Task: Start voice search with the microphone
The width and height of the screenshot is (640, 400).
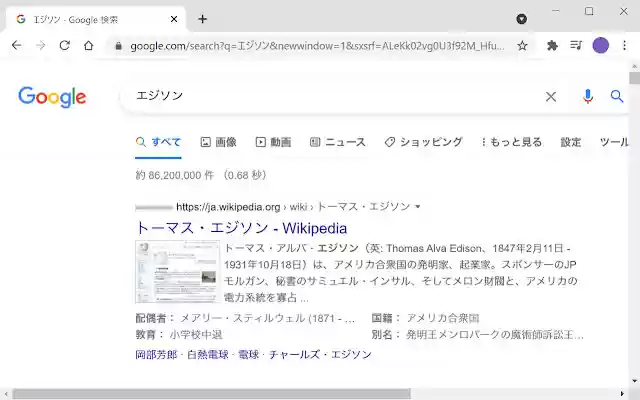Action: tap(588, 96)
